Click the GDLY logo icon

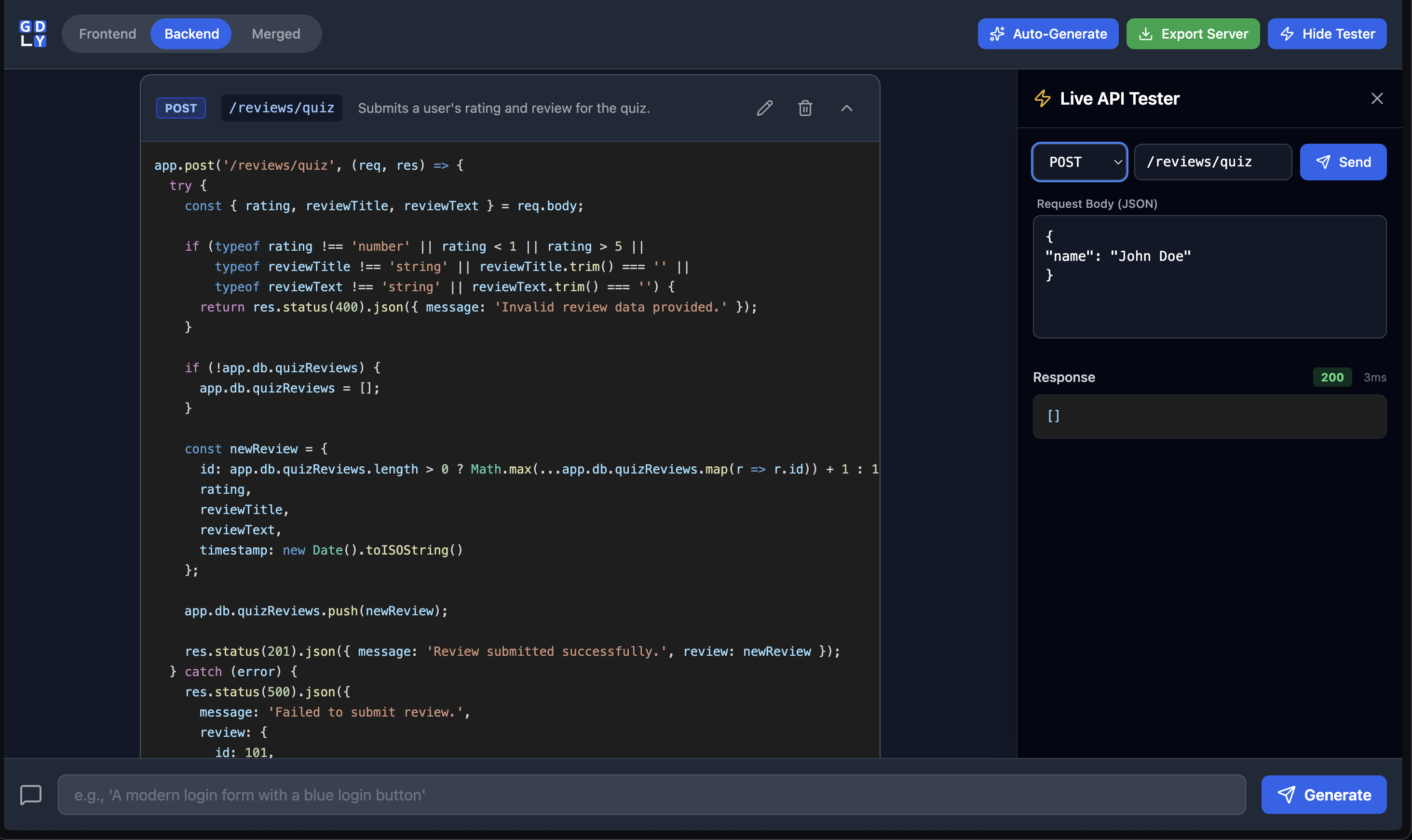pos(33,34)
